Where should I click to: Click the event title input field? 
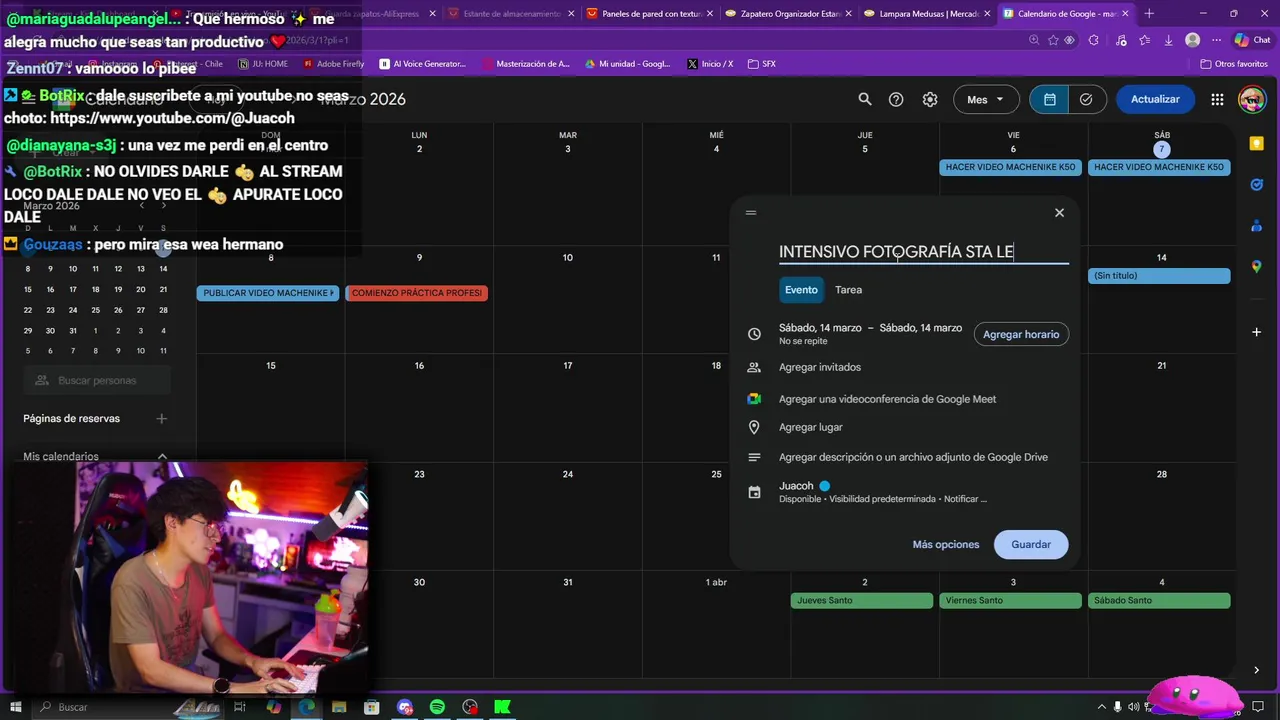[x=923, y=252]
